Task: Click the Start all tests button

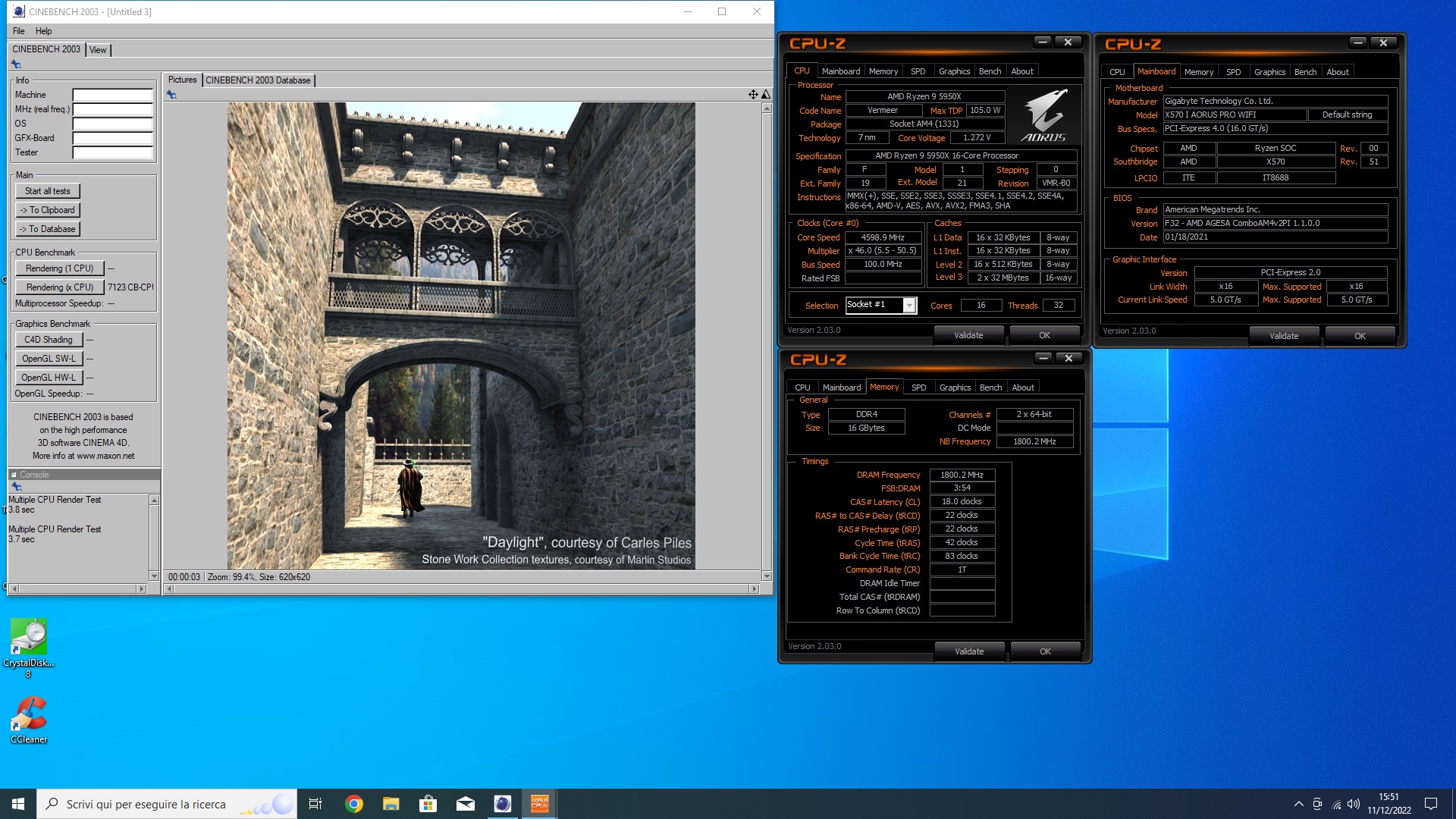Action: [x=47, y=191]
